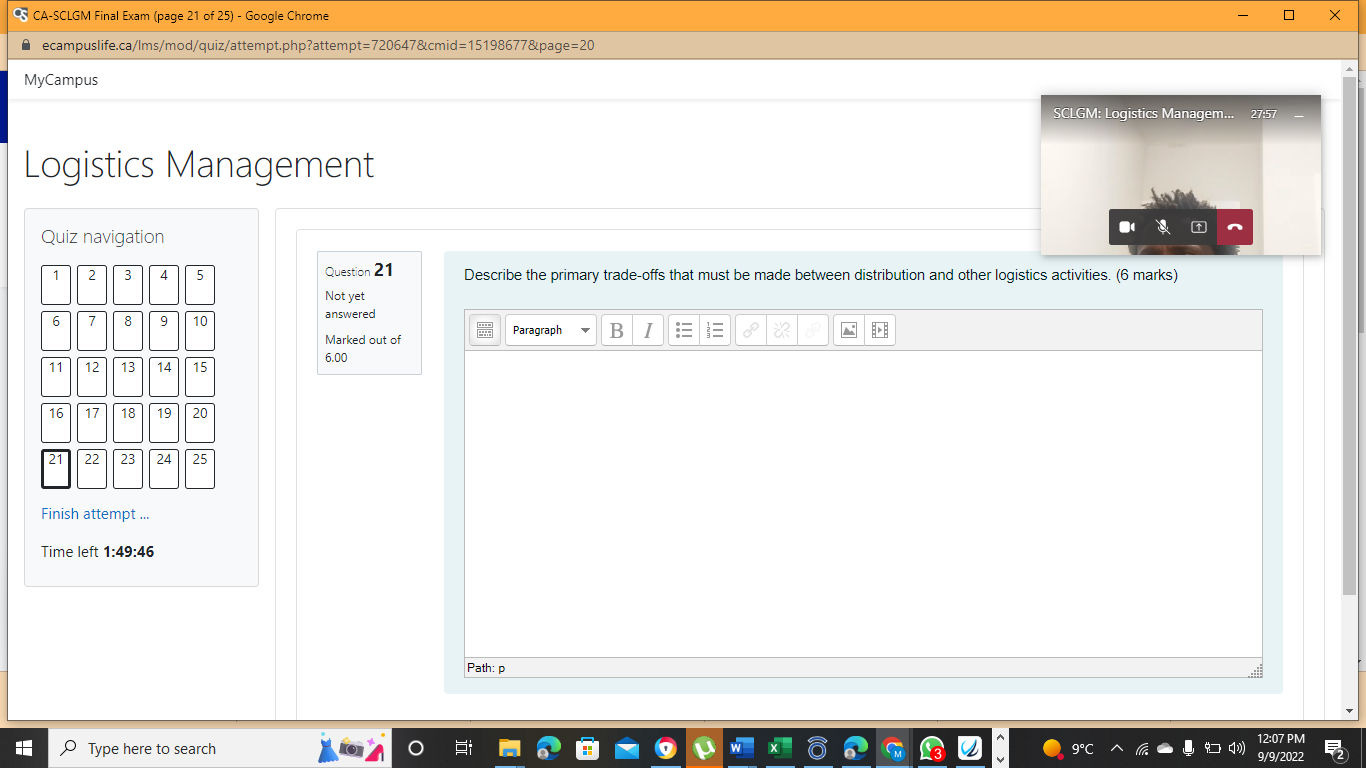Open WhatsApp from the taskbar
This screenshot has height=768, width=1366.
click(932, 748)
